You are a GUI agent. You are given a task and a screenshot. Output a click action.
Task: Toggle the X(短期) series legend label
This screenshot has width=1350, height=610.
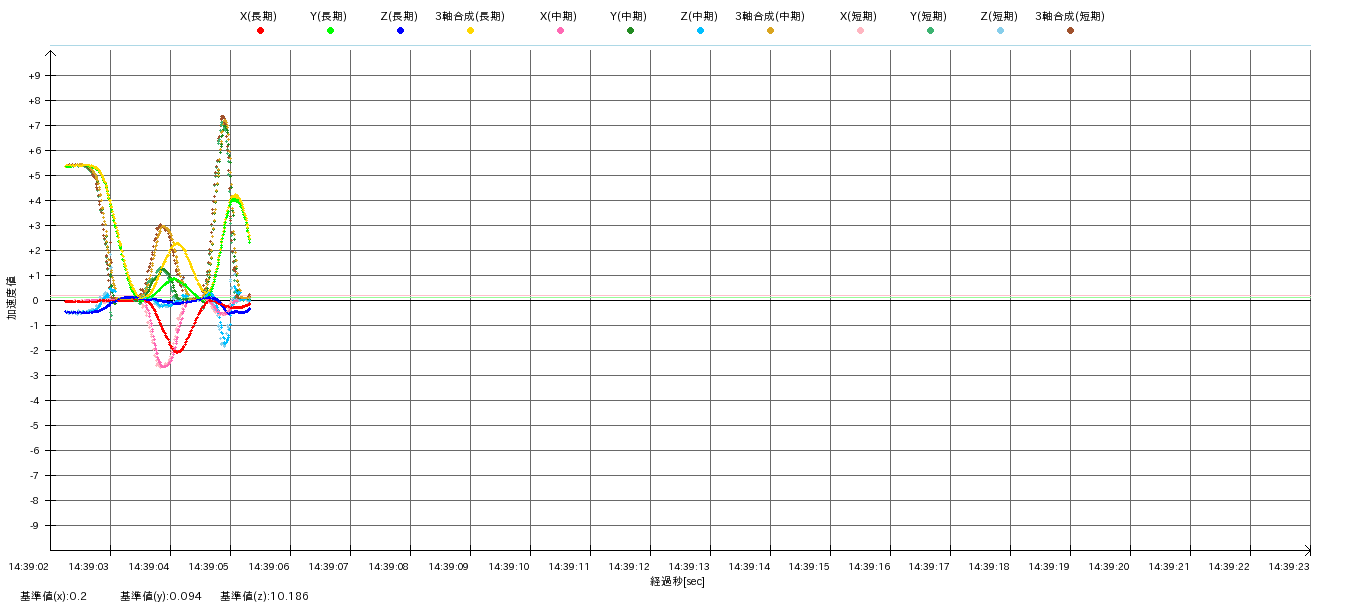coord(859,16)
